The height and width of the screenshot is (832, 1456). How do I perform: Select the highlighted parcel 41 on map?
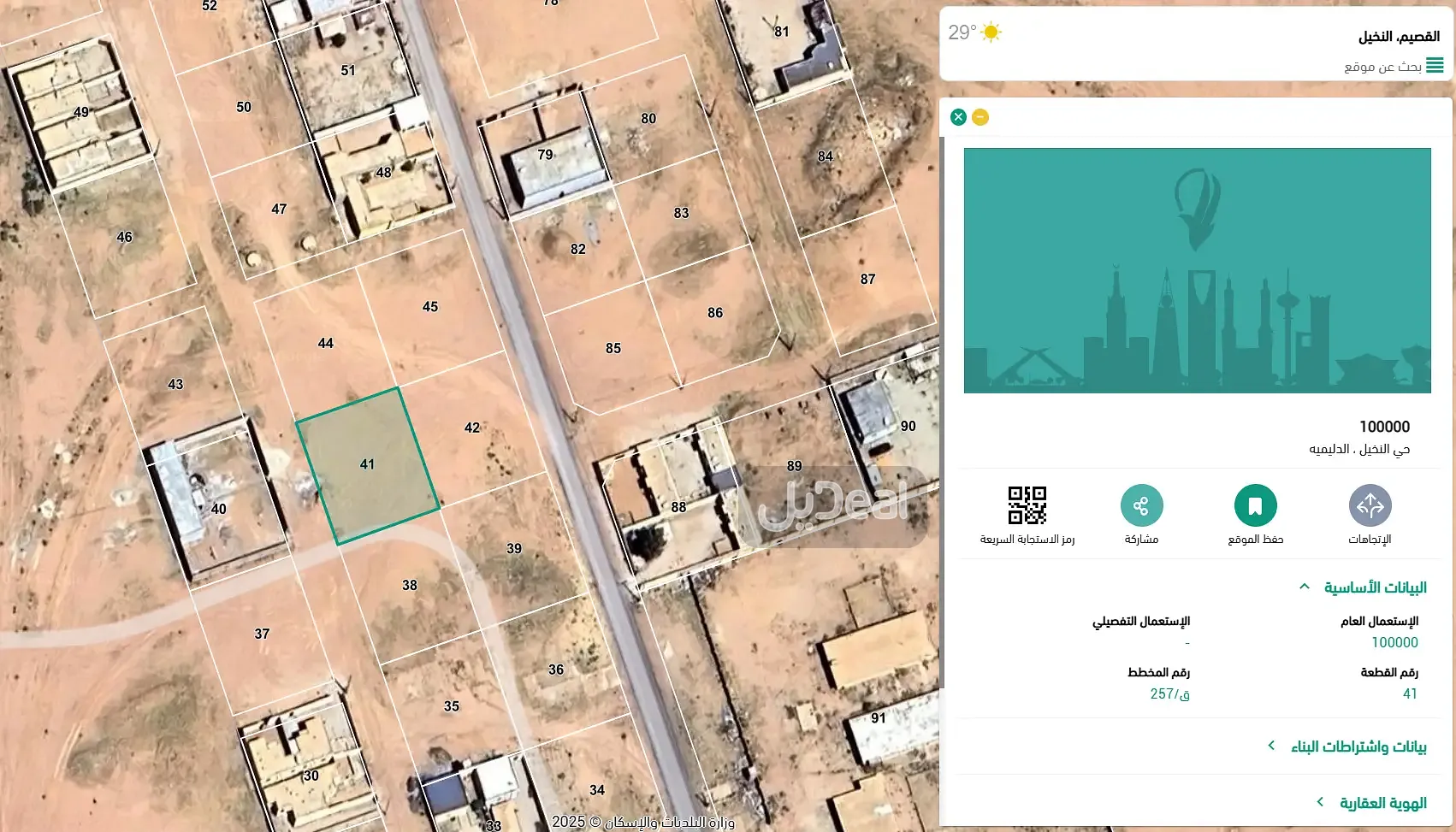coord(368,466)
